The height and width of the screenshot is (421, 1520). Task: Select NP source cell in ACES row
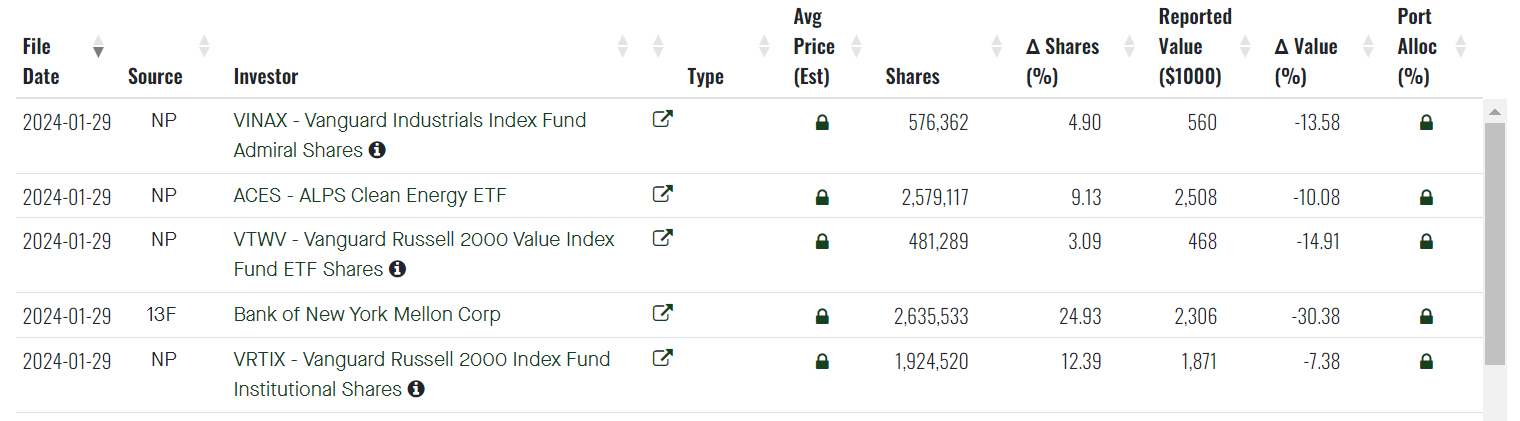tap(163, 195)
